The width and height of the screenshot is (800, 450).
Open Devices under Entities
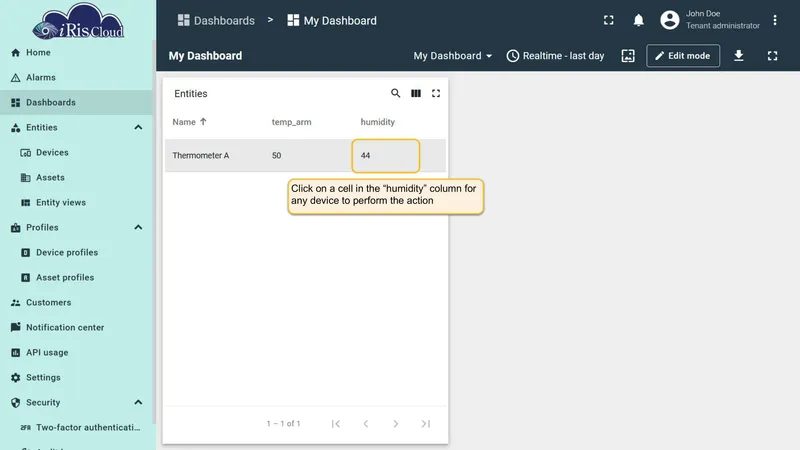(77, 153)
